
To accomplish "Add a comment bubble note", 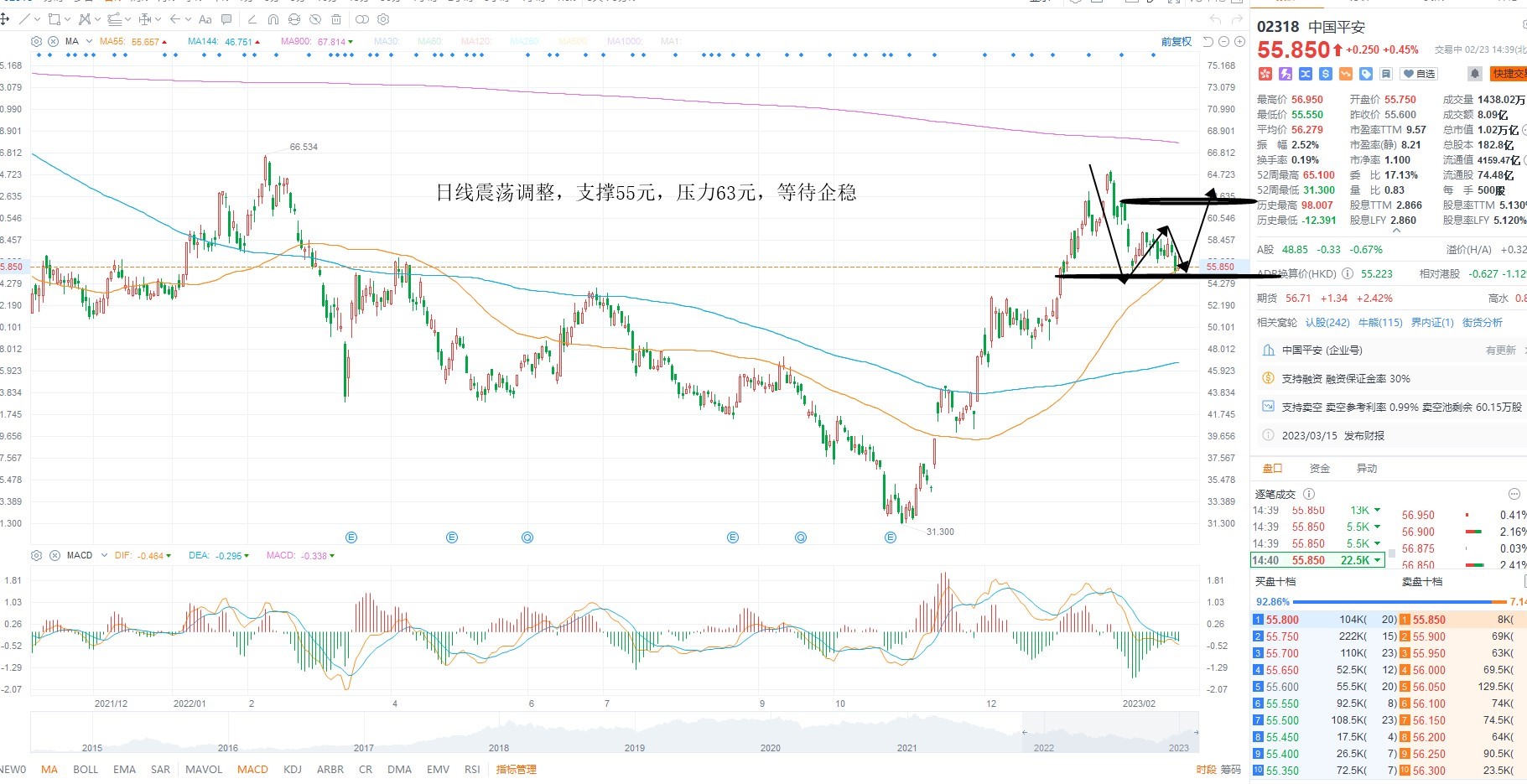I will point(226,19).
